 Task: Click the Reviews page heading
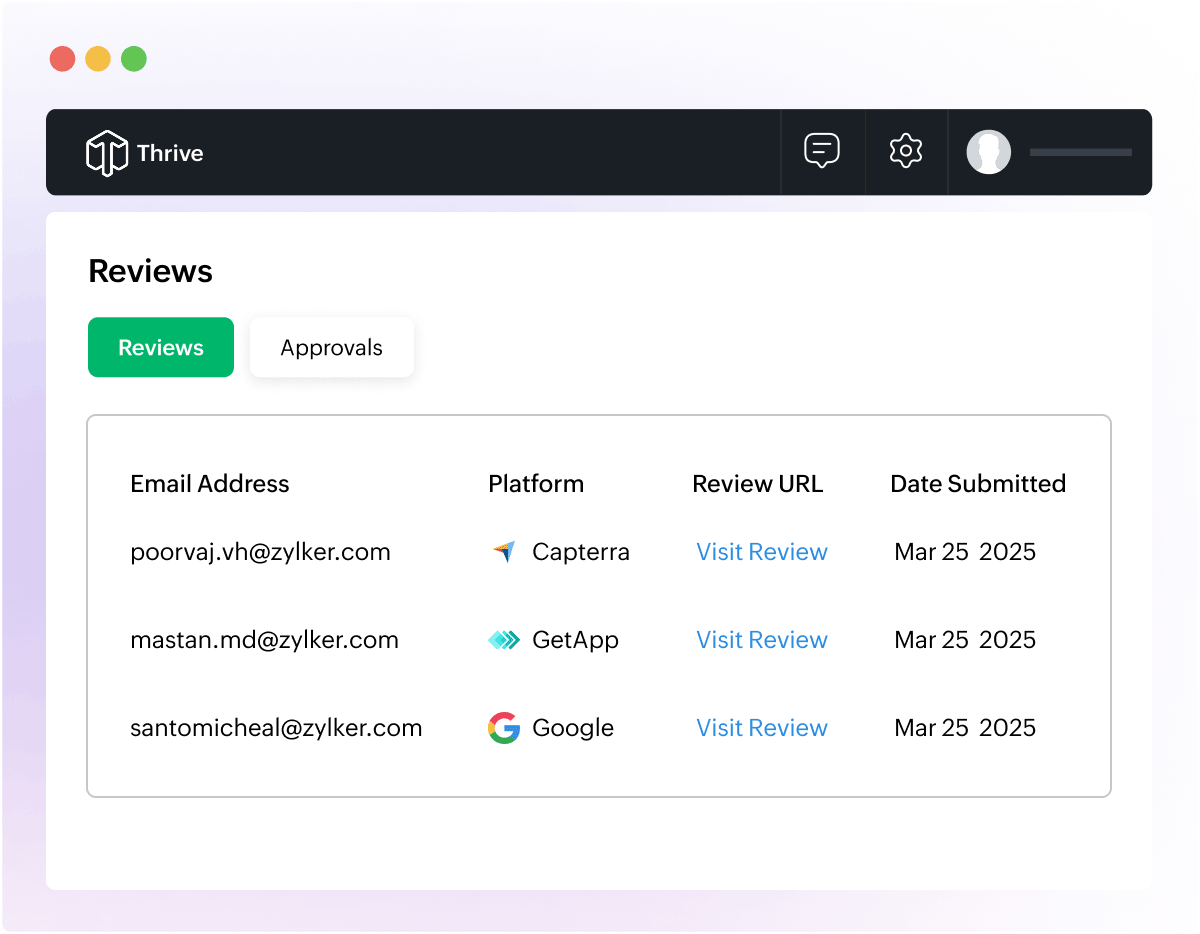pos(150,270)
